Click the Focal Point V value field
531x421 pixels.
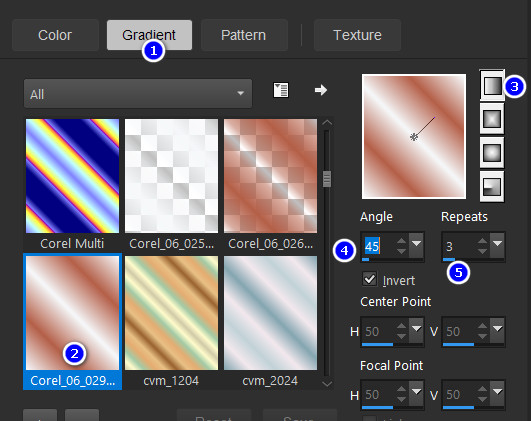pos(459,394)
